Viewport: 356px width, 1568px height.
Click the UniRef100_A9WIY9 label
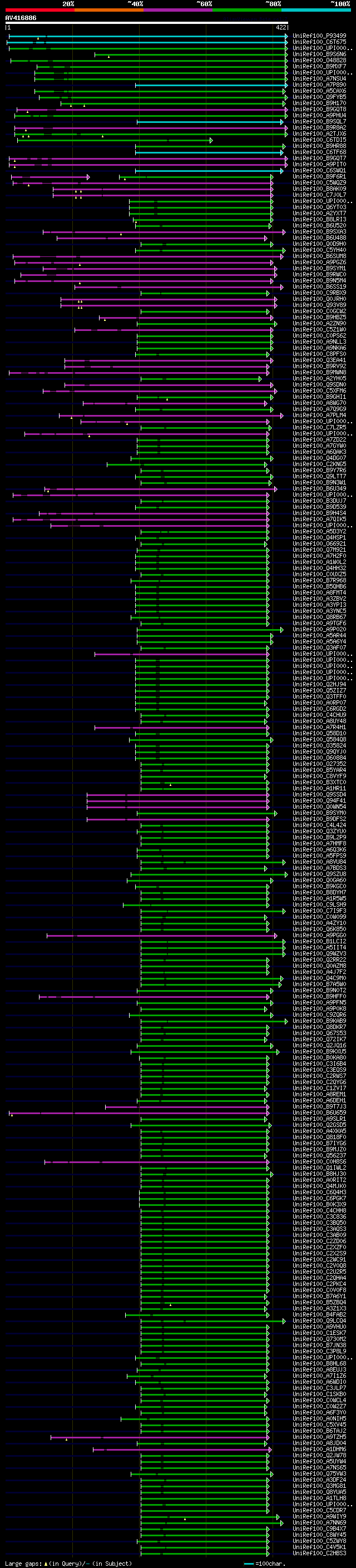coord(319,1517)
